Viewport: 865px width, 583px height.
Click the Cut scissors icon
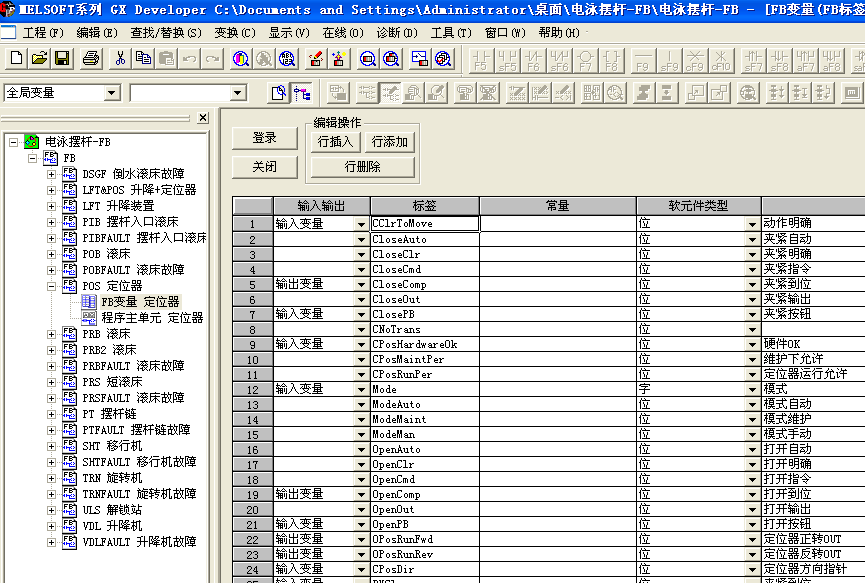point(120,59)
